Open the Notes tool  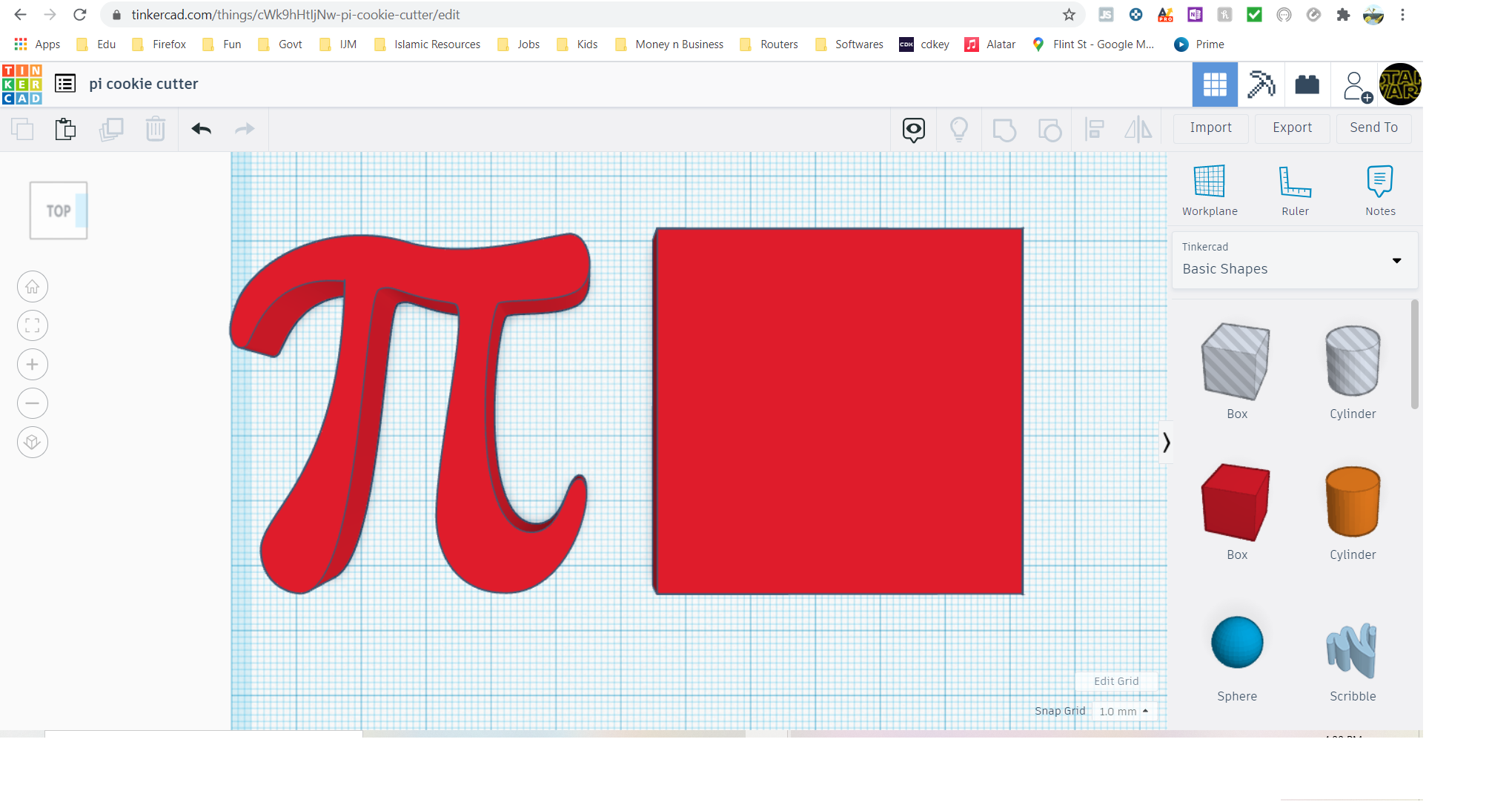click(1379, 189)
